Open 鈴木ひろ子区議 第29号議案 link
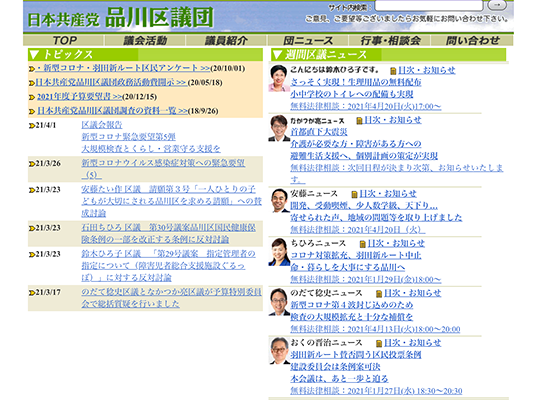 coord(168,266)
